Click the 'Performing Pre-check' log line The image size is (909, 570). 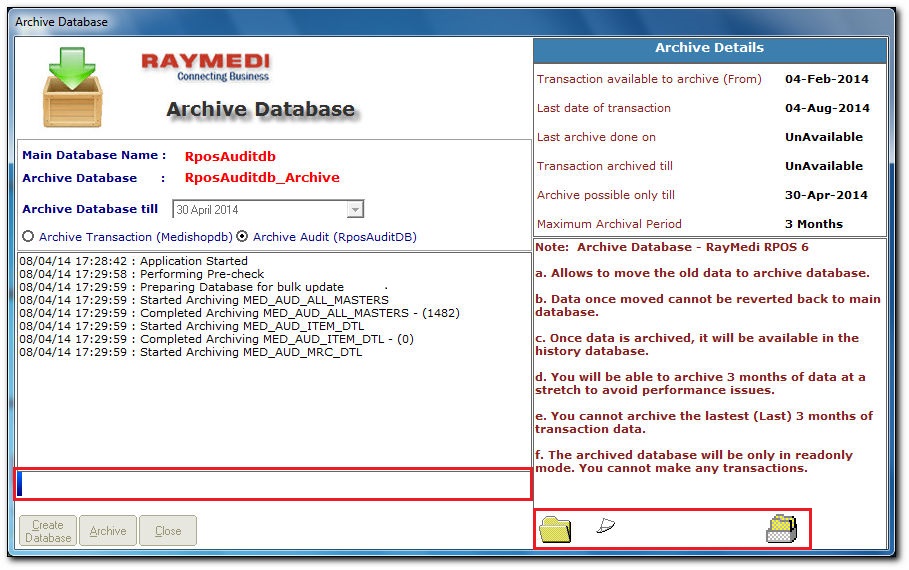[141, 274]
